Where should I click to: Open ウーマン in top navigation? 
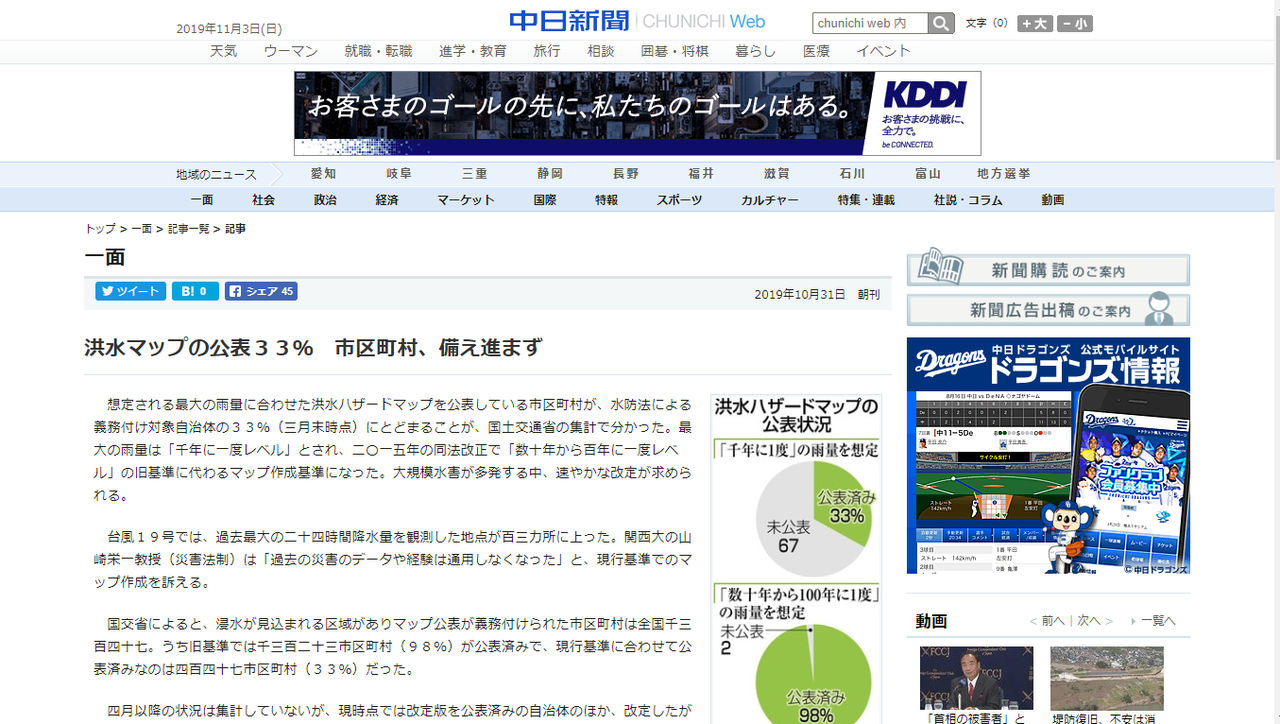pos(291,51)
